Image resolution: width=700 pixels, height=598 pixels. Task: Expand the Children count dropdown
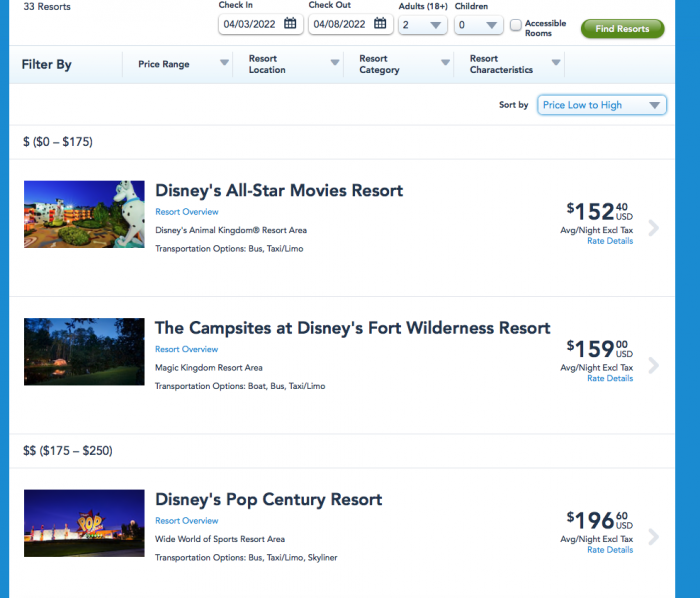[x=478, y=25]
